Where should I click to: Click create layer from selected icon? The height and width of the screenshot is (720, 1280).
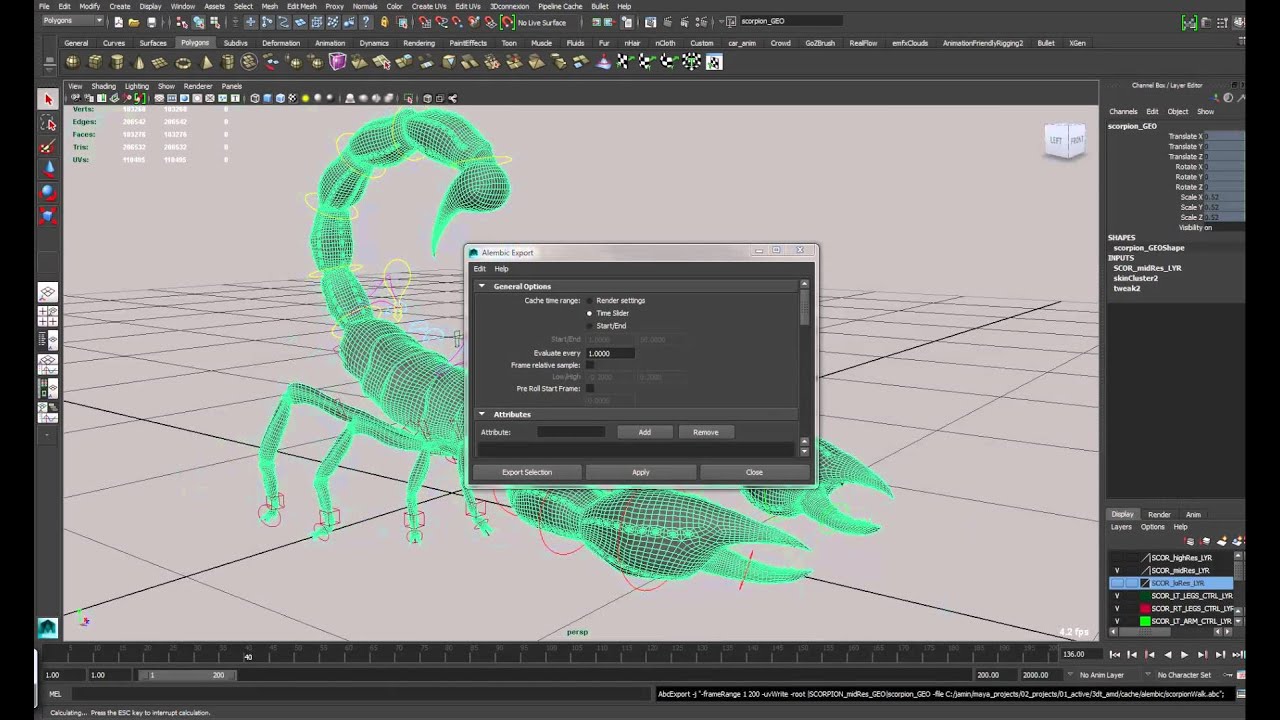coord(1236,541)
